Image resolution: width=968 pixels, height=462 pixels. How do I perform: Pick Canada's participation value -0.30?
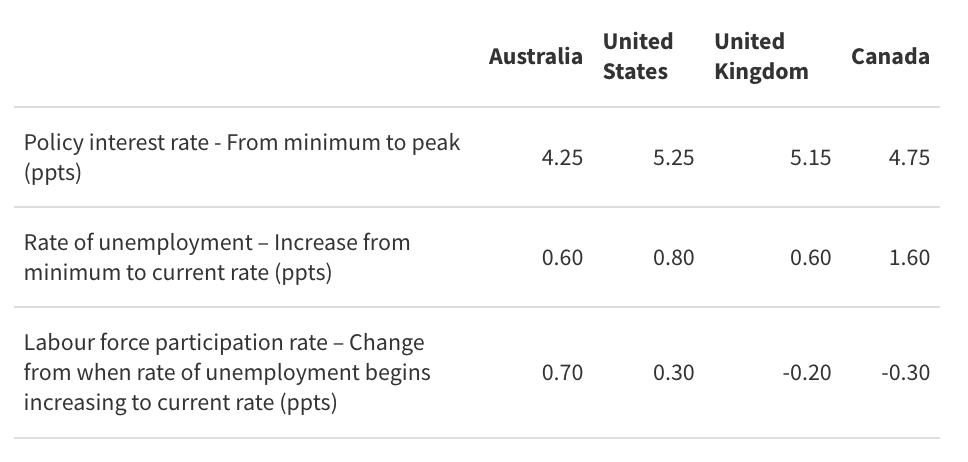coord(905,373)
